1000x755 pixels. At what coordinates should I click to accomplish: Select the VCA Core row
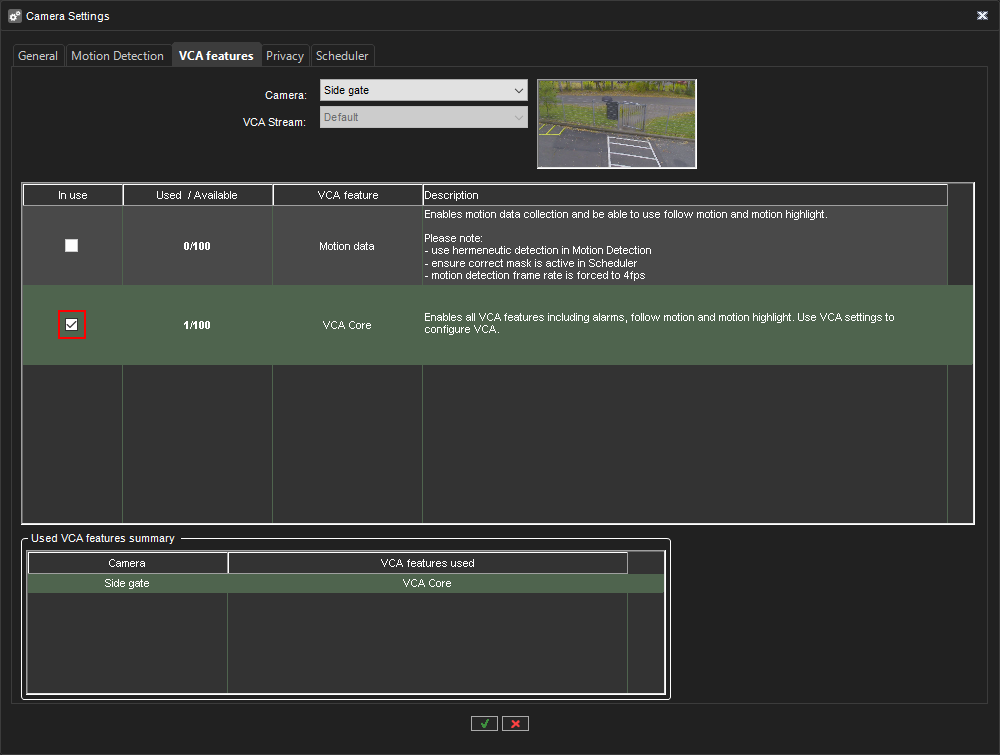(x=347, y=324)
